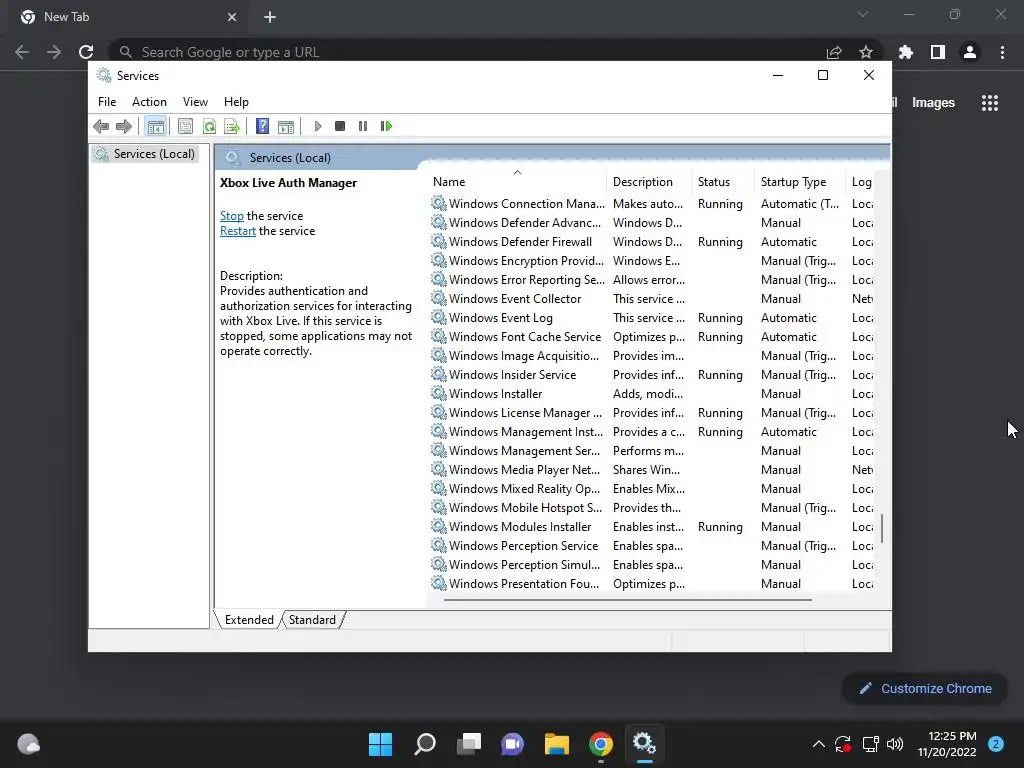Click the Restart Service icon
This screenshot has height=768, width=1024.
coord(386,126)
